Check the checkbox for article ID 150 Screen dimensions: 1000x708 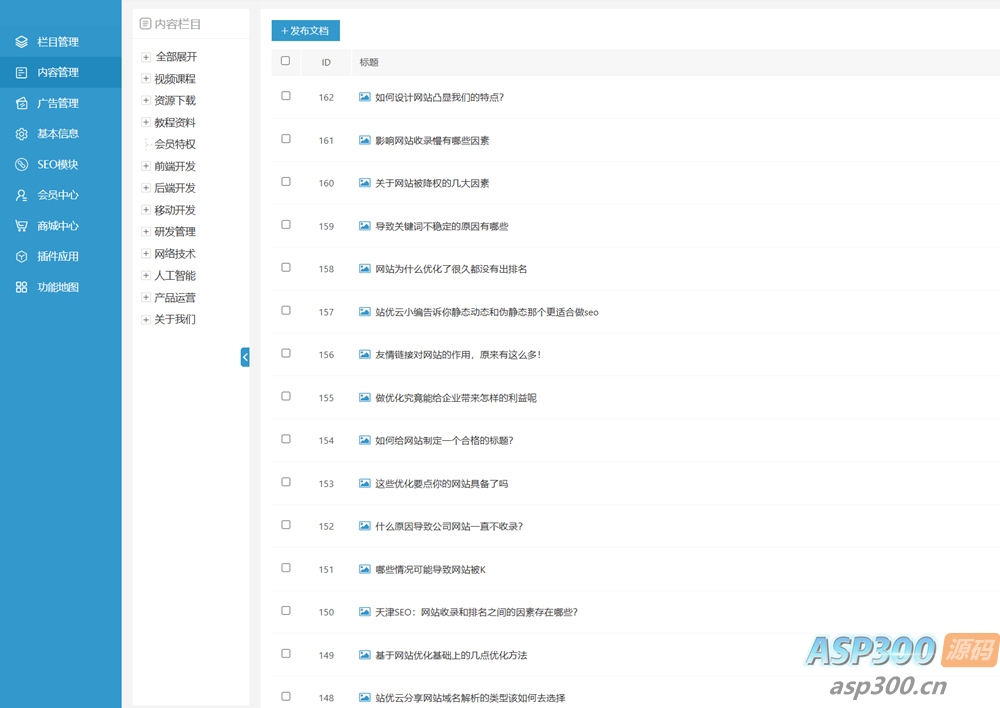click(286, 611)
